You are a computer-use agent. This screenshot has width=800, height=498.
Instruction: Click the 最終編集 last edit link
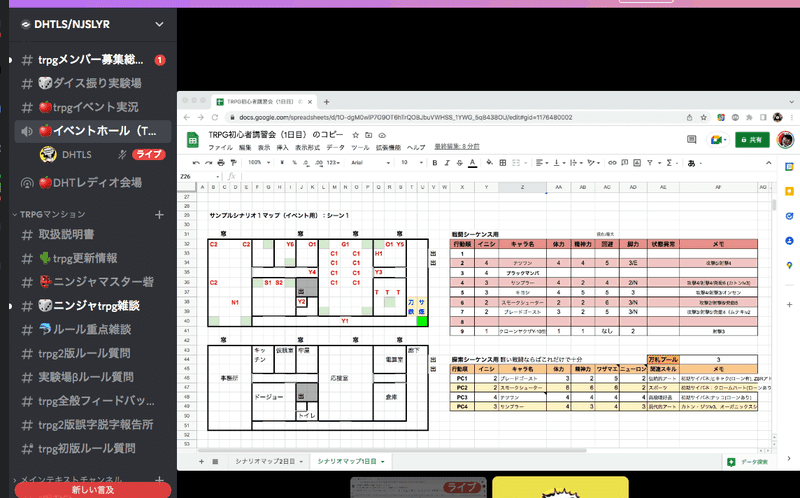457,146
